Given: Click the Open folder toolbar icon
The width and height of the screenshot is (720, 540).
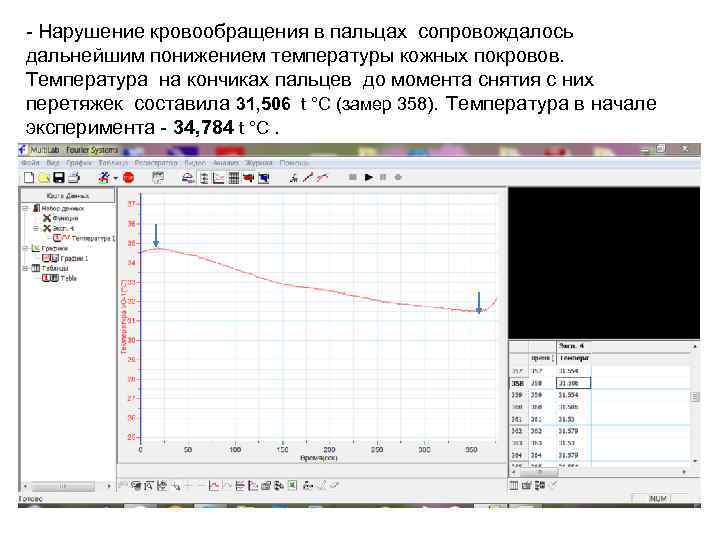Looking at the screenshot, I should (x=44, y=178).
